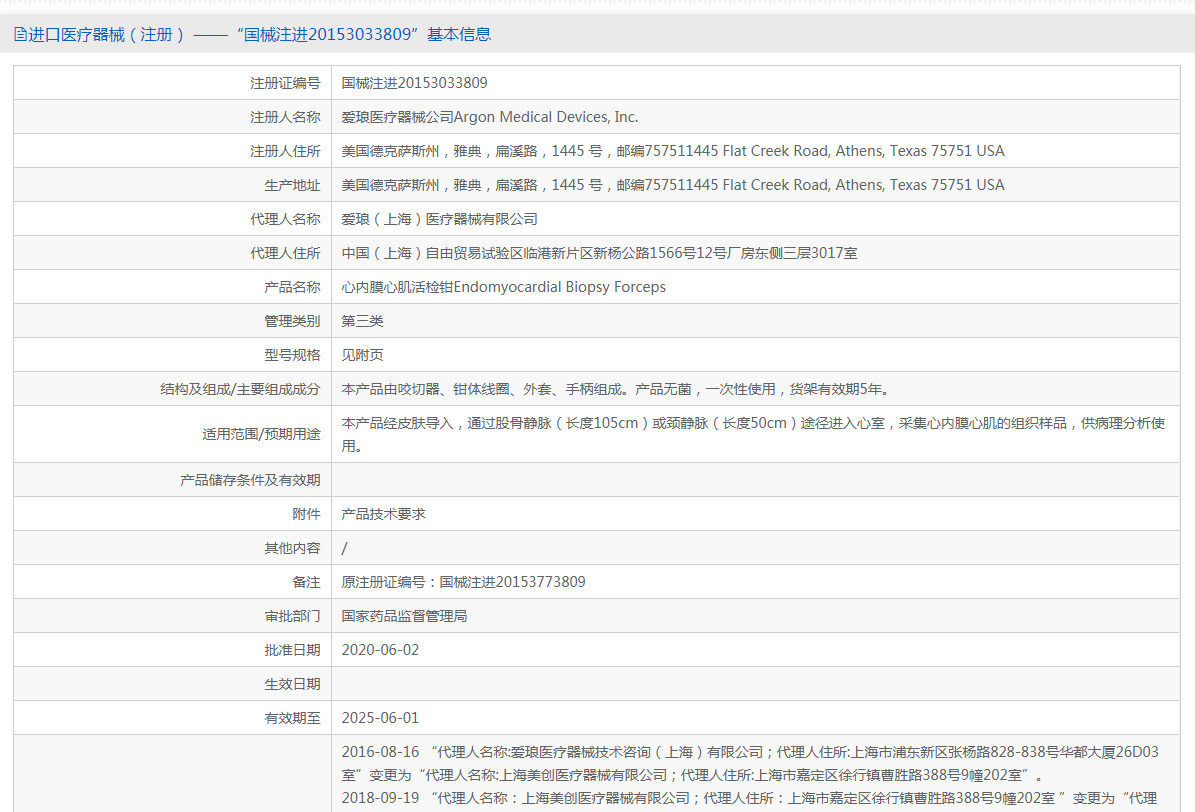Select agent name 爱琅（上海）医疗器械有限公司
The height and width of the screenshot is (812, 1195).
[440, 219]
